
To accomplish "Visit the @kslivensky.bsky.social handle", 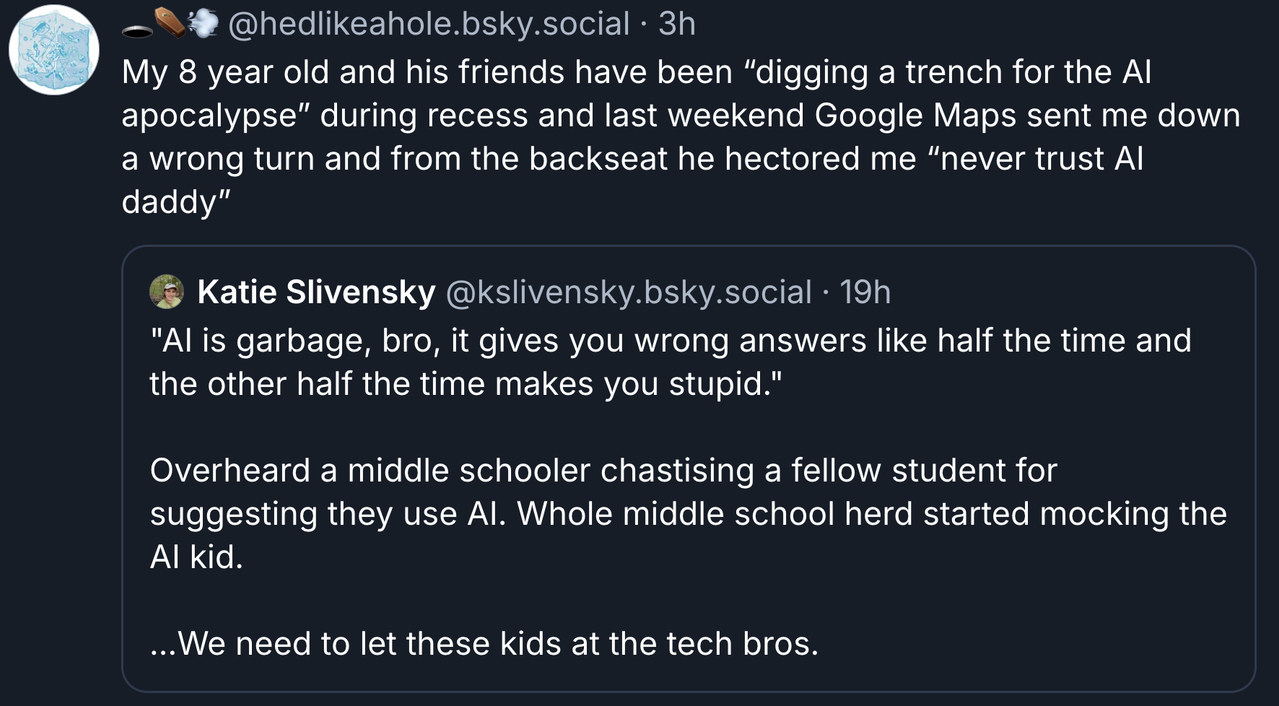I will point(627,292).
